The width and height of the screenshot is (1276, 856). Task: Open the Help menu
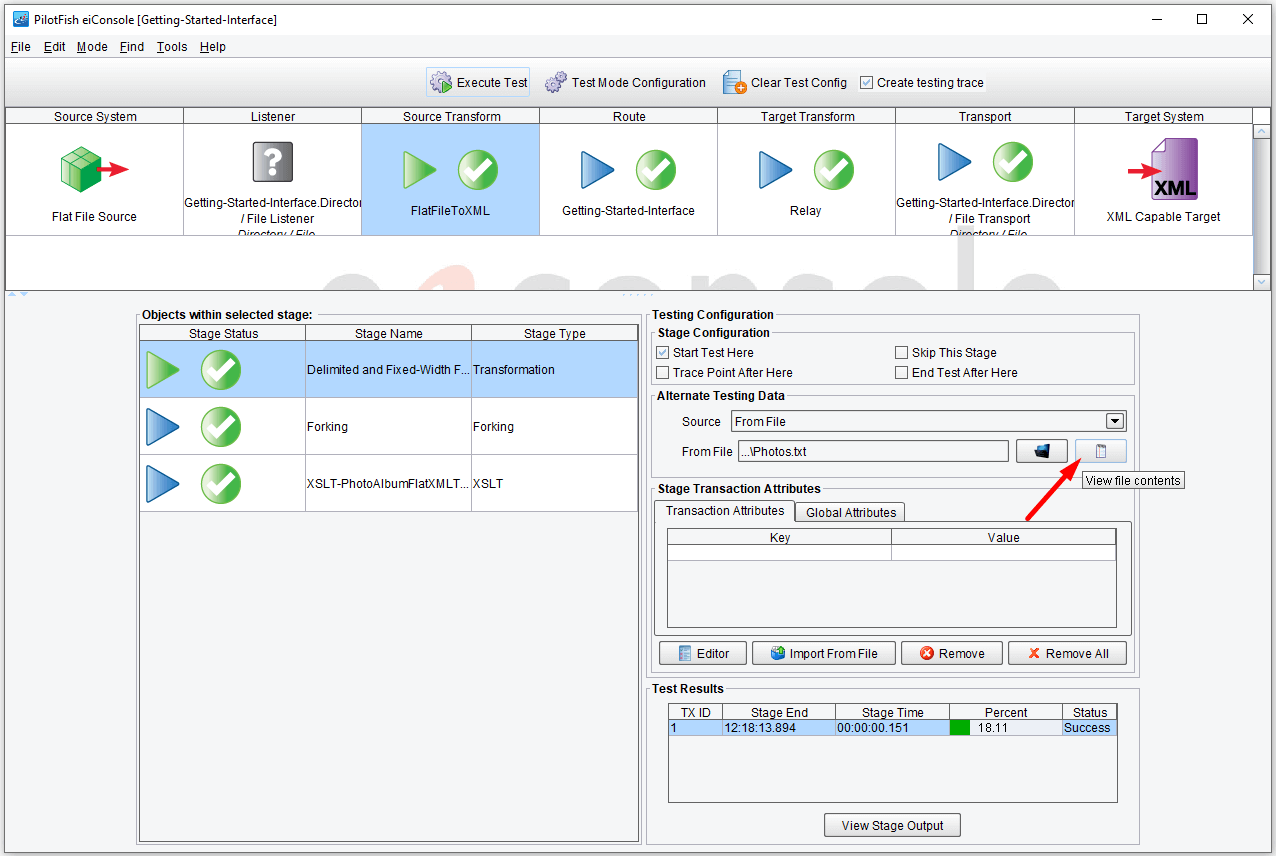point(212,47)
